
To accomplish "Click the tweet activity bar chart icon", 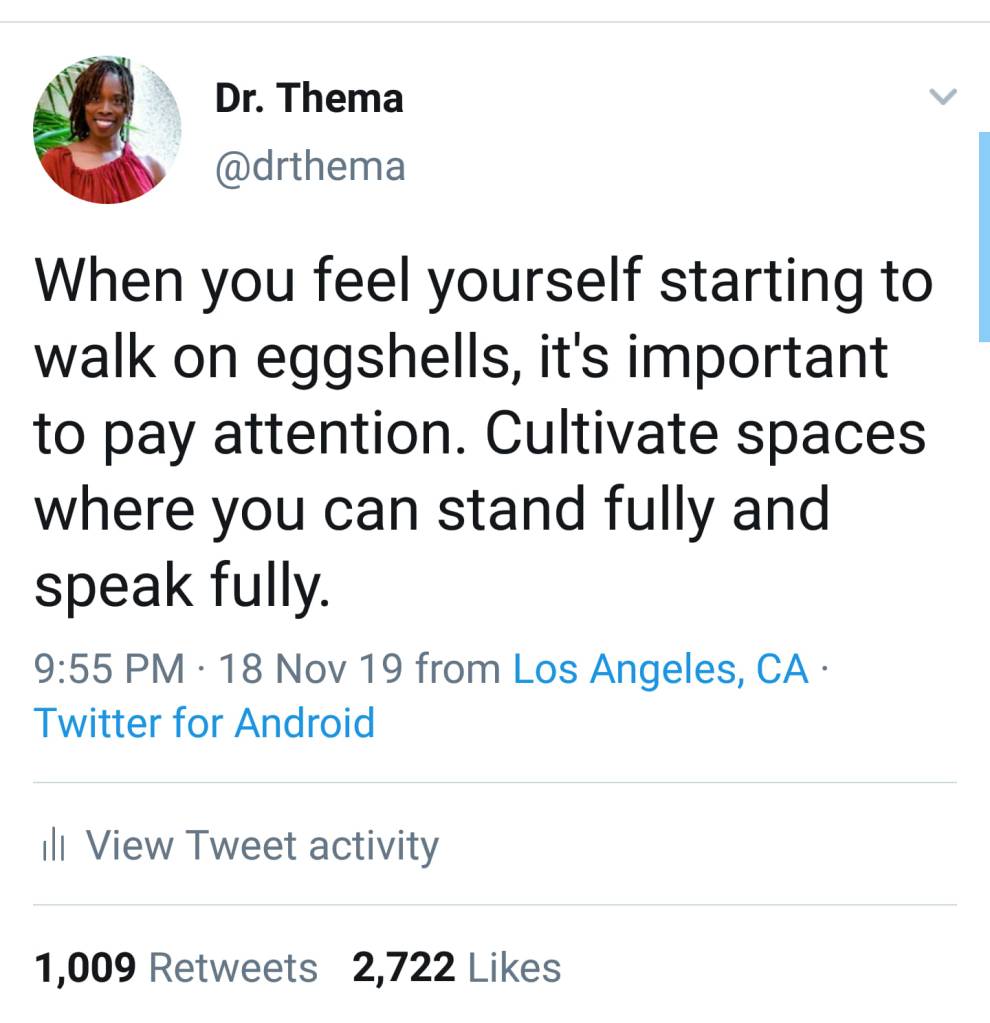I will point(53,848).
